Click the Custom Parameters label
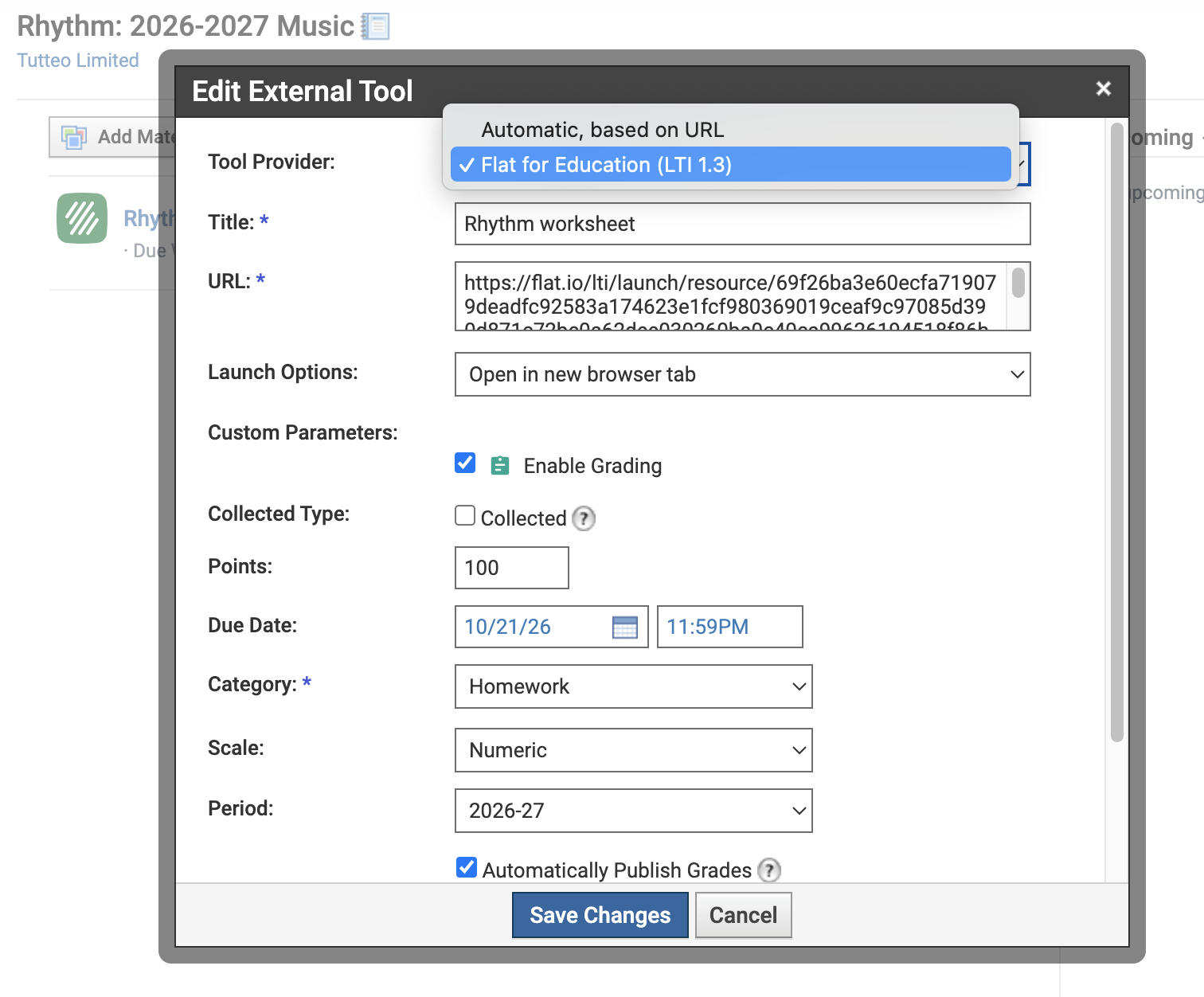Viewport: 1204px width, 997px height. (x=303, y=432)
